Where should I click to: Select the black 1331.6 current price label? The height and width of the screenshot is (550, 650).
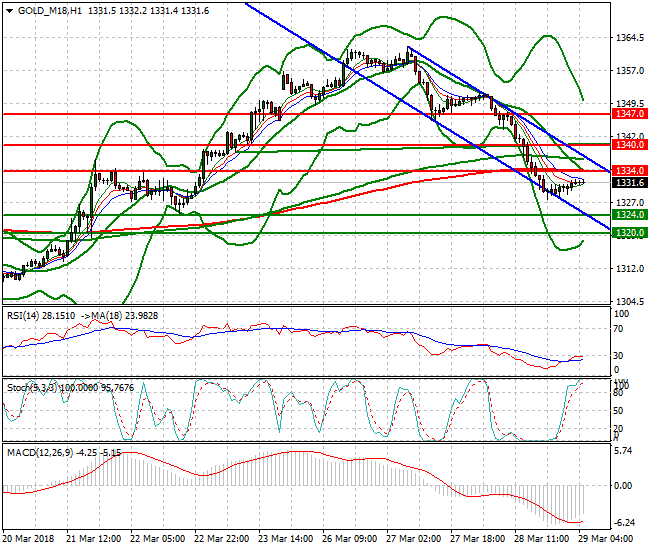point(629,183)
